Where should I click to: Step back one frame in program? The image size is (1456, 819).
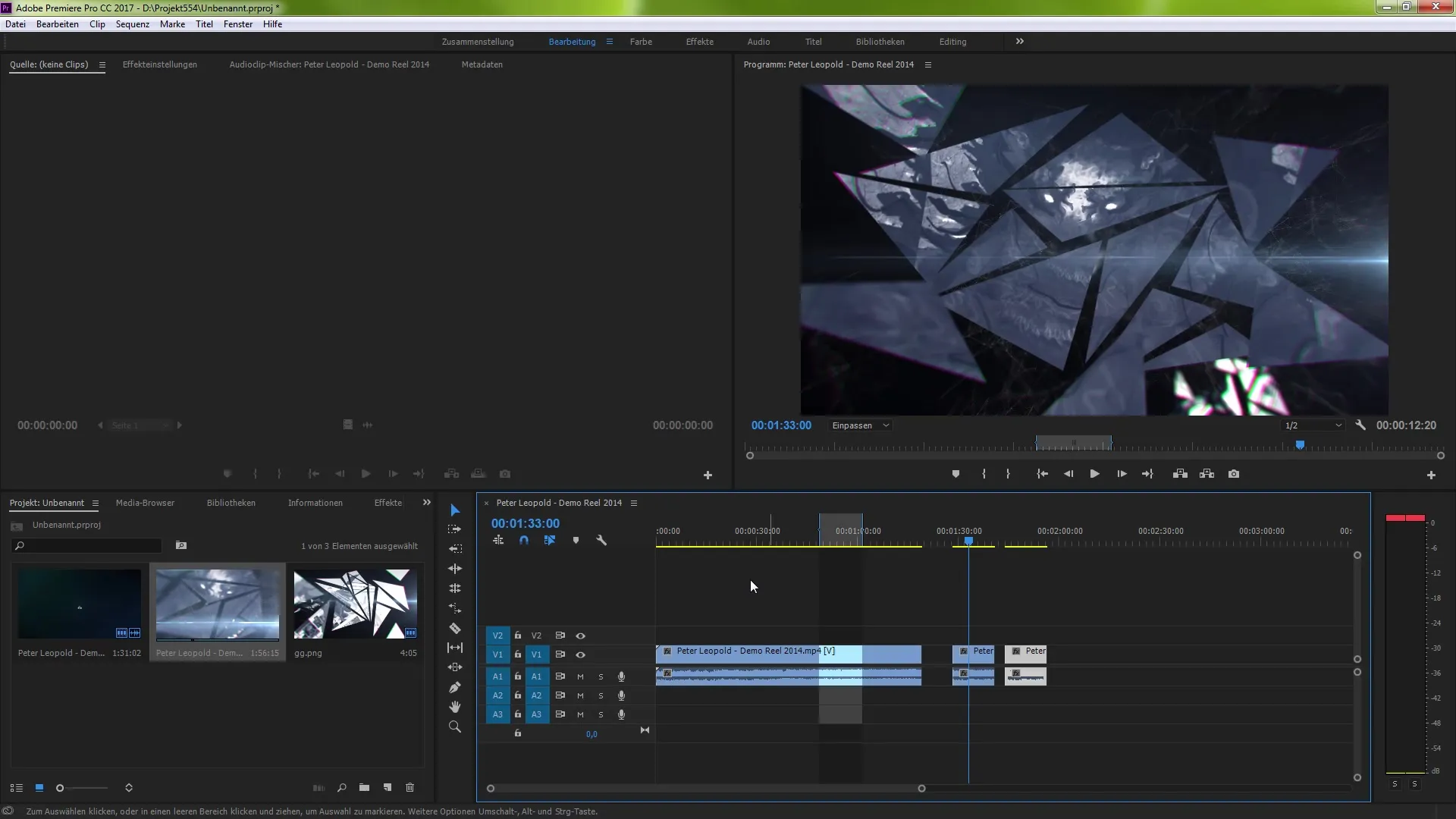[1068, 474]
